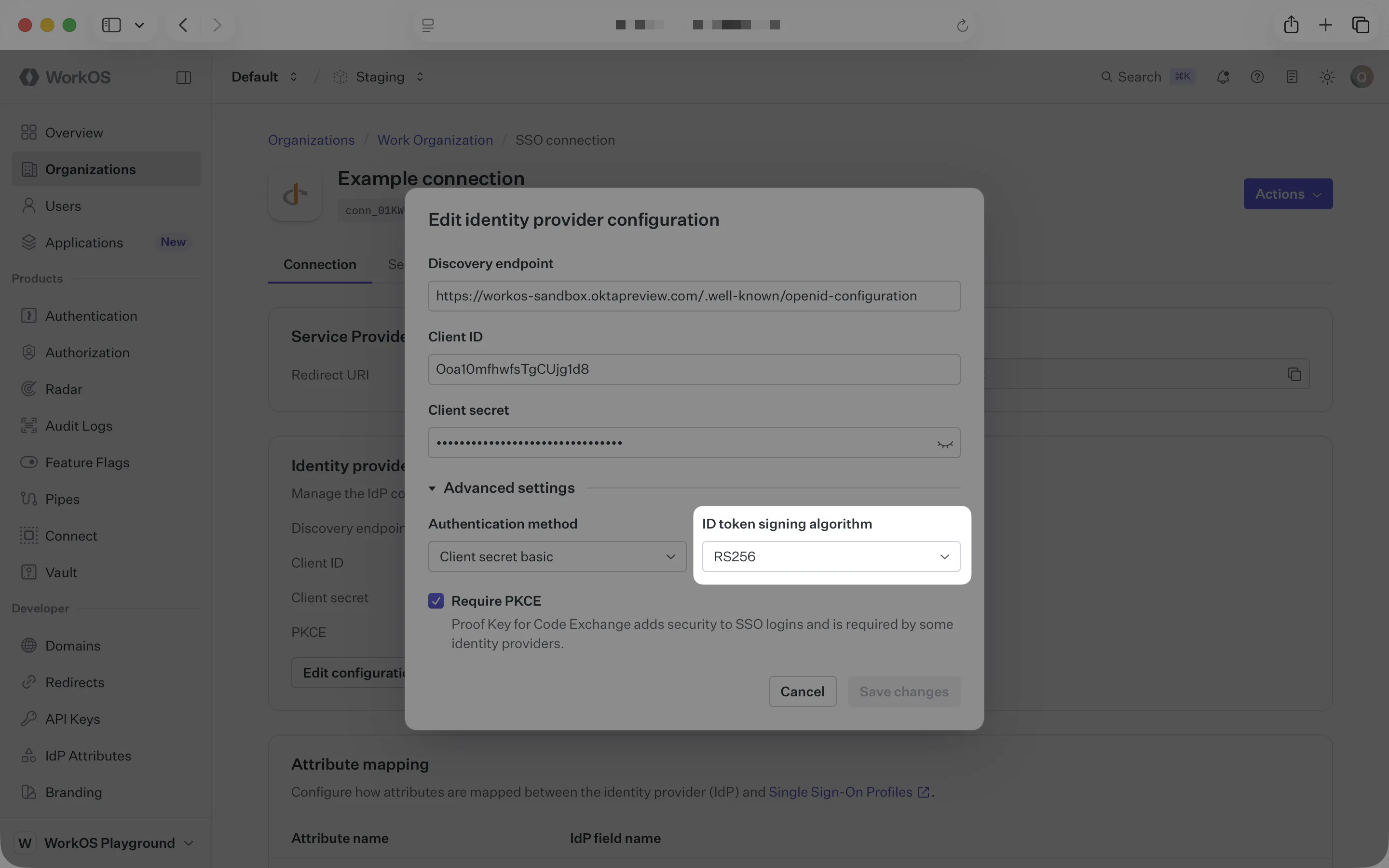
Task: Toggle Safari sidebar button
Action: [111, 25]
